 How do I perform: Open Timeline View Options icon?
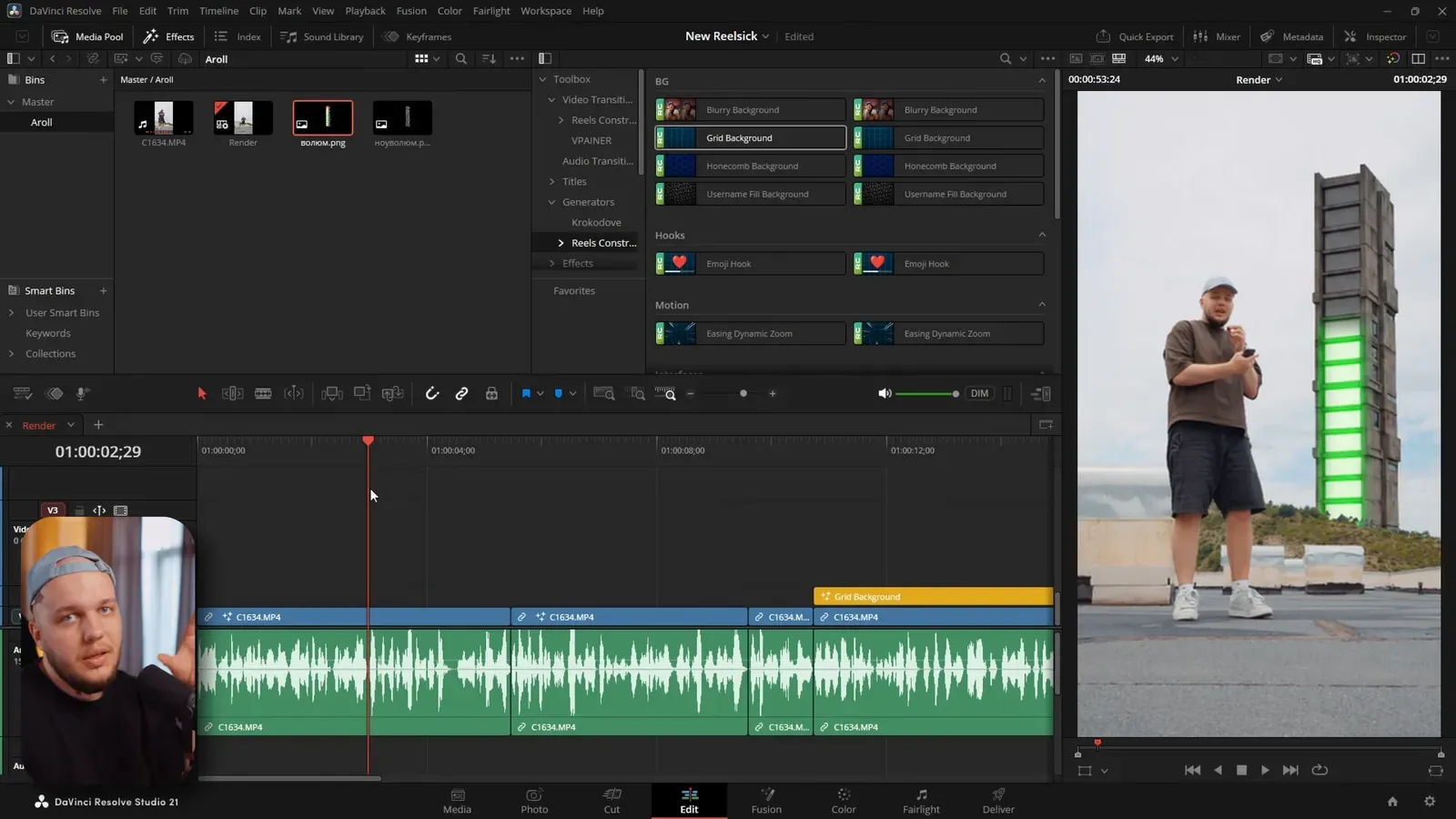coord(23,393)
